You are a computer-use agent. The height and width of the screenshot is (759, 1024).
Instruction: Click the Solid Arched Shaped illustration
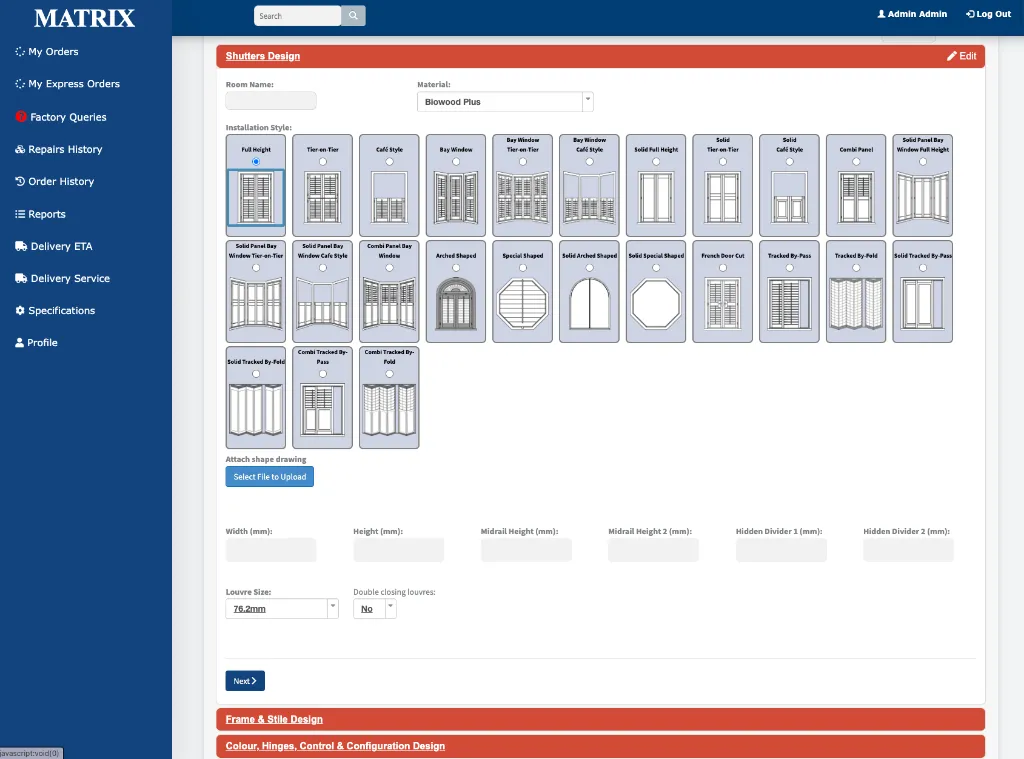[x=589, y=304]
